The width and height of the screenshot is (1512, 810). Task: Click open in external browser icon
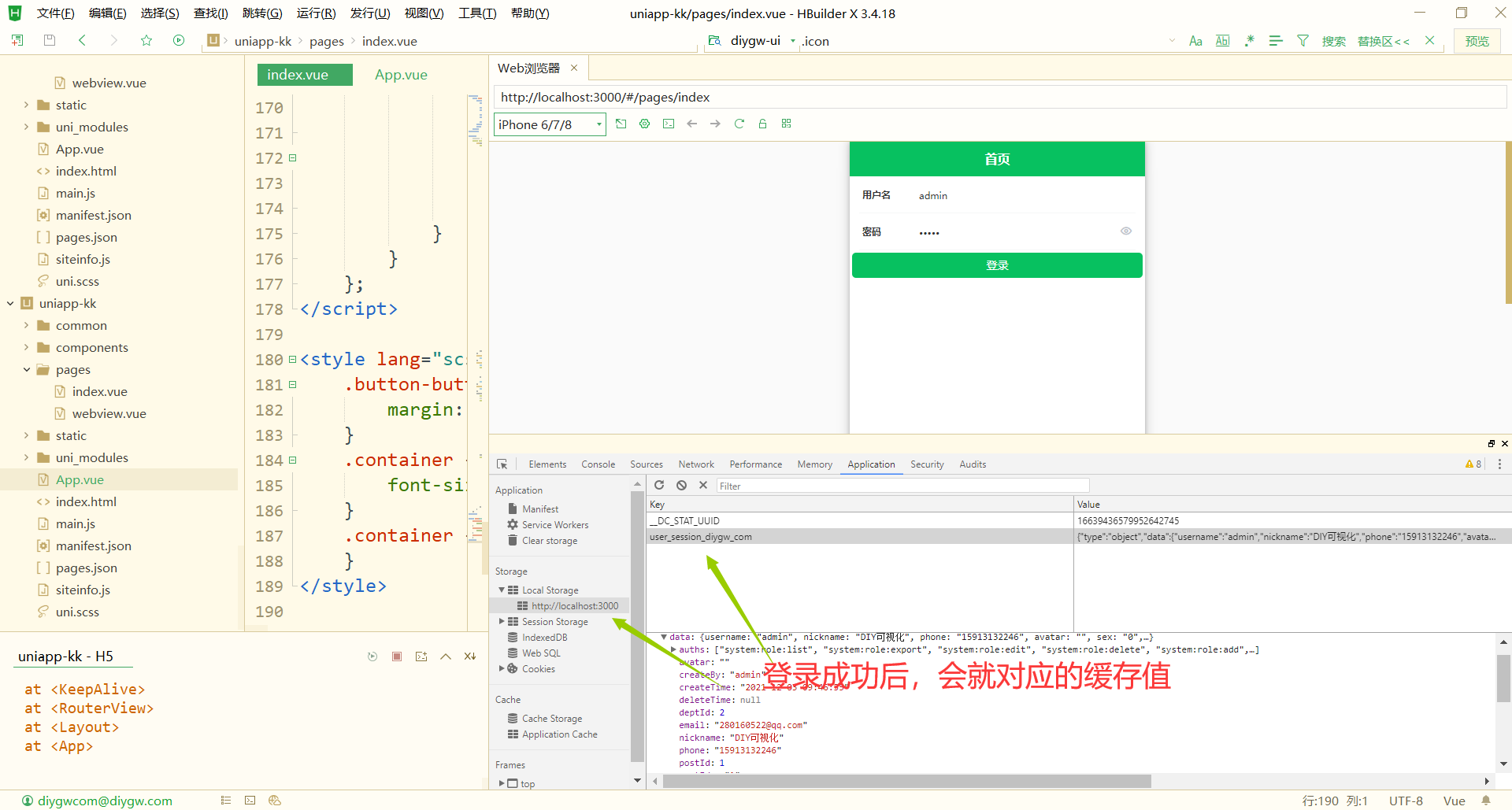[x=621, y=124]
